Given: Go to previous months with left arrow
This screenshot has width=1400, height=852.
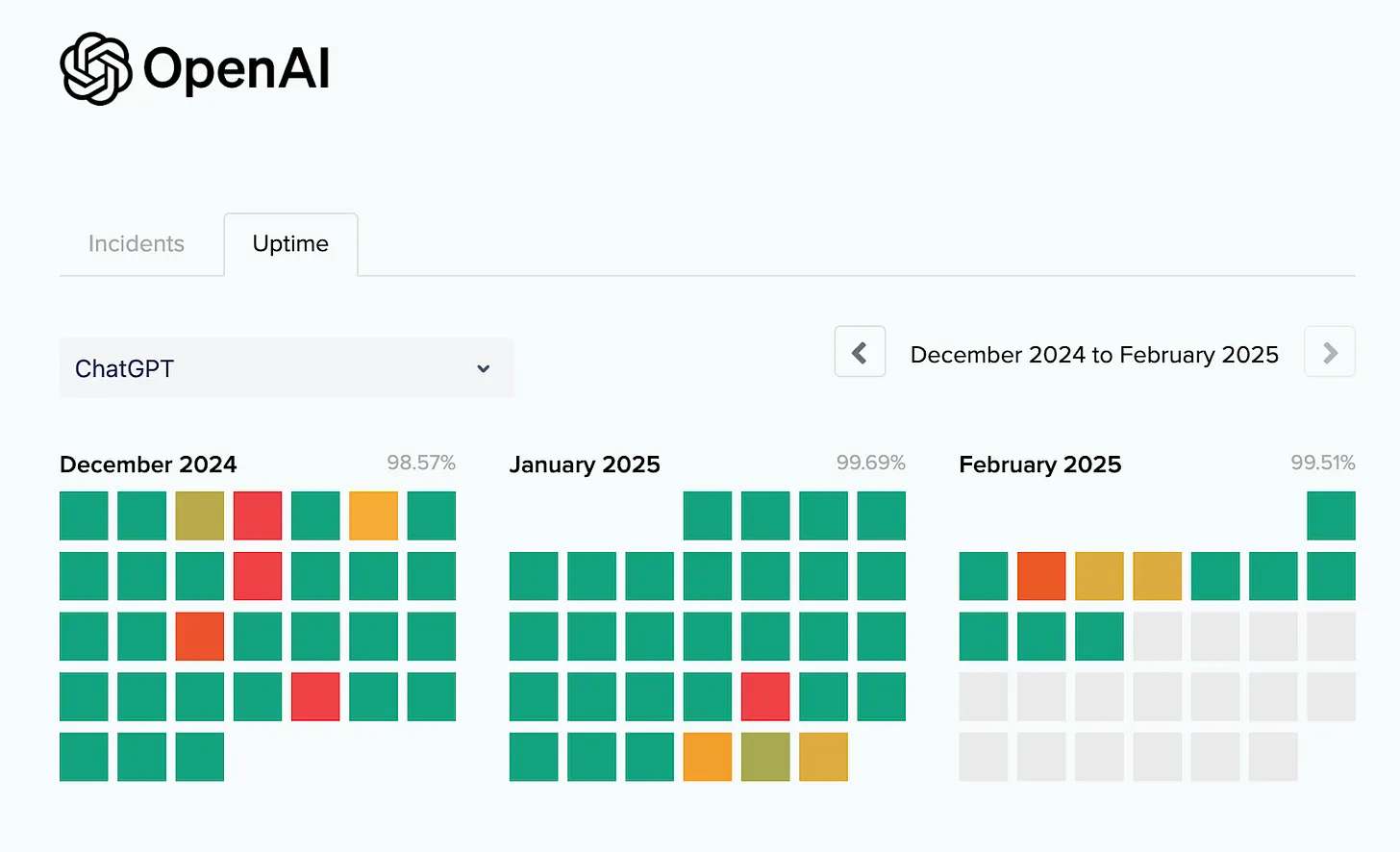Looking at the screenshot, I should pos(860,352).
